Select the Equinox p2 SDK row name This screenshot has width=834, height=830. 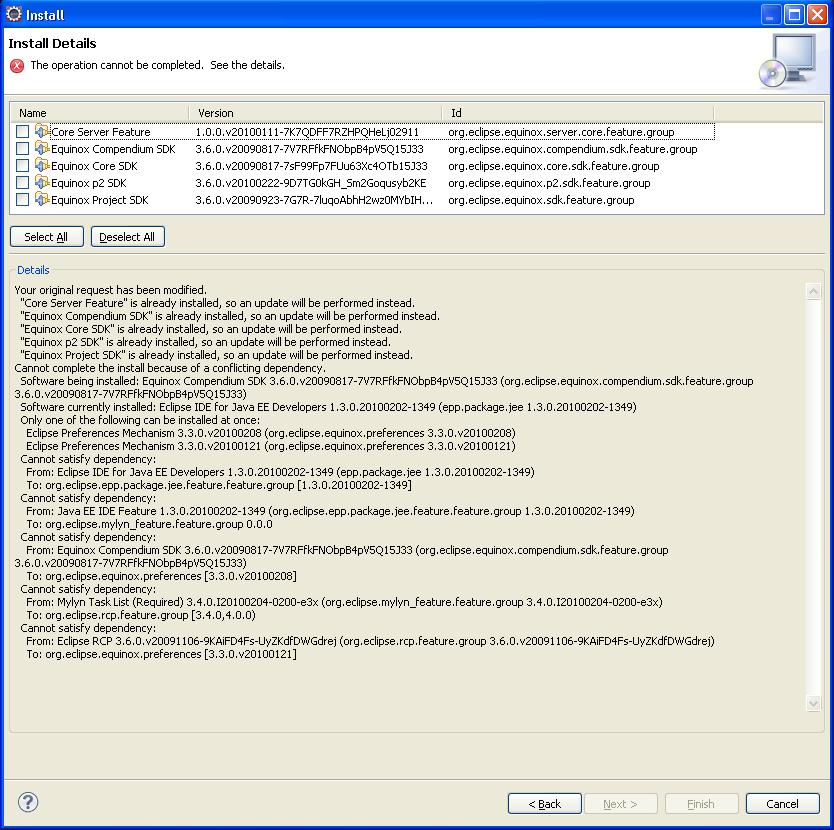[89, 183]
